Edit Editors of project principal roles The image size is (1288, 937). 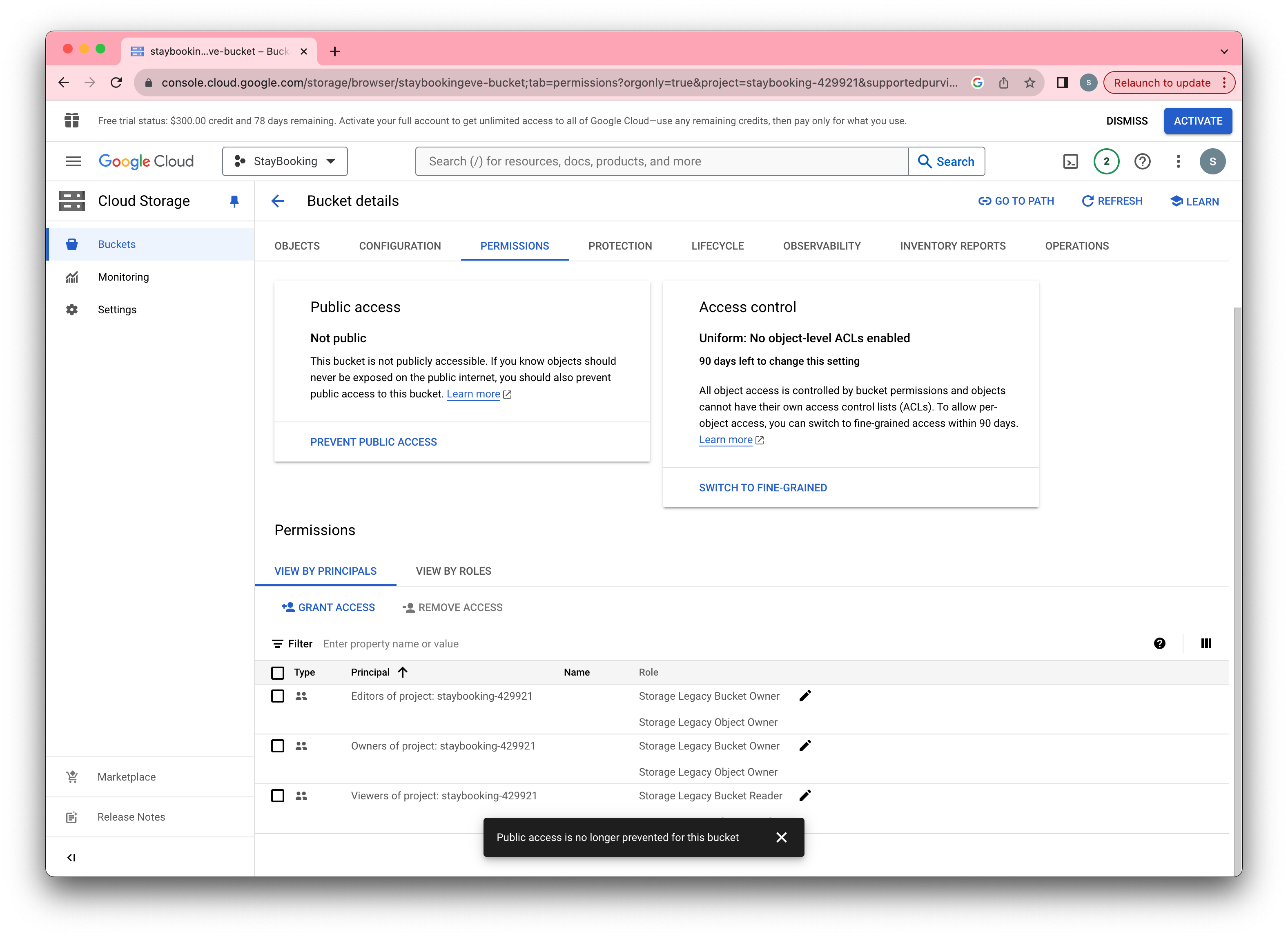coord(805,696)
